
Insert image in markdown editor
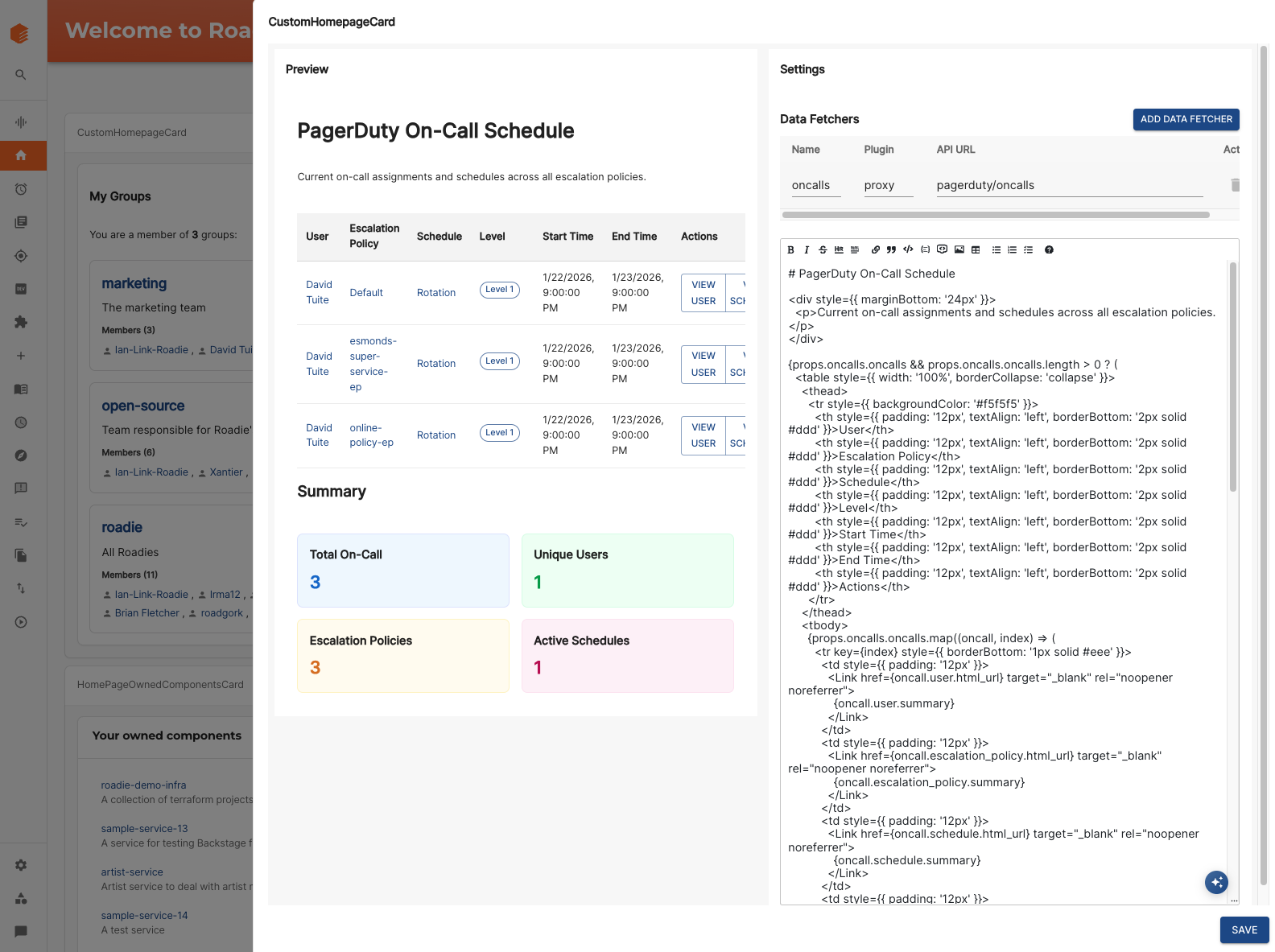click(x=959, y=250)
